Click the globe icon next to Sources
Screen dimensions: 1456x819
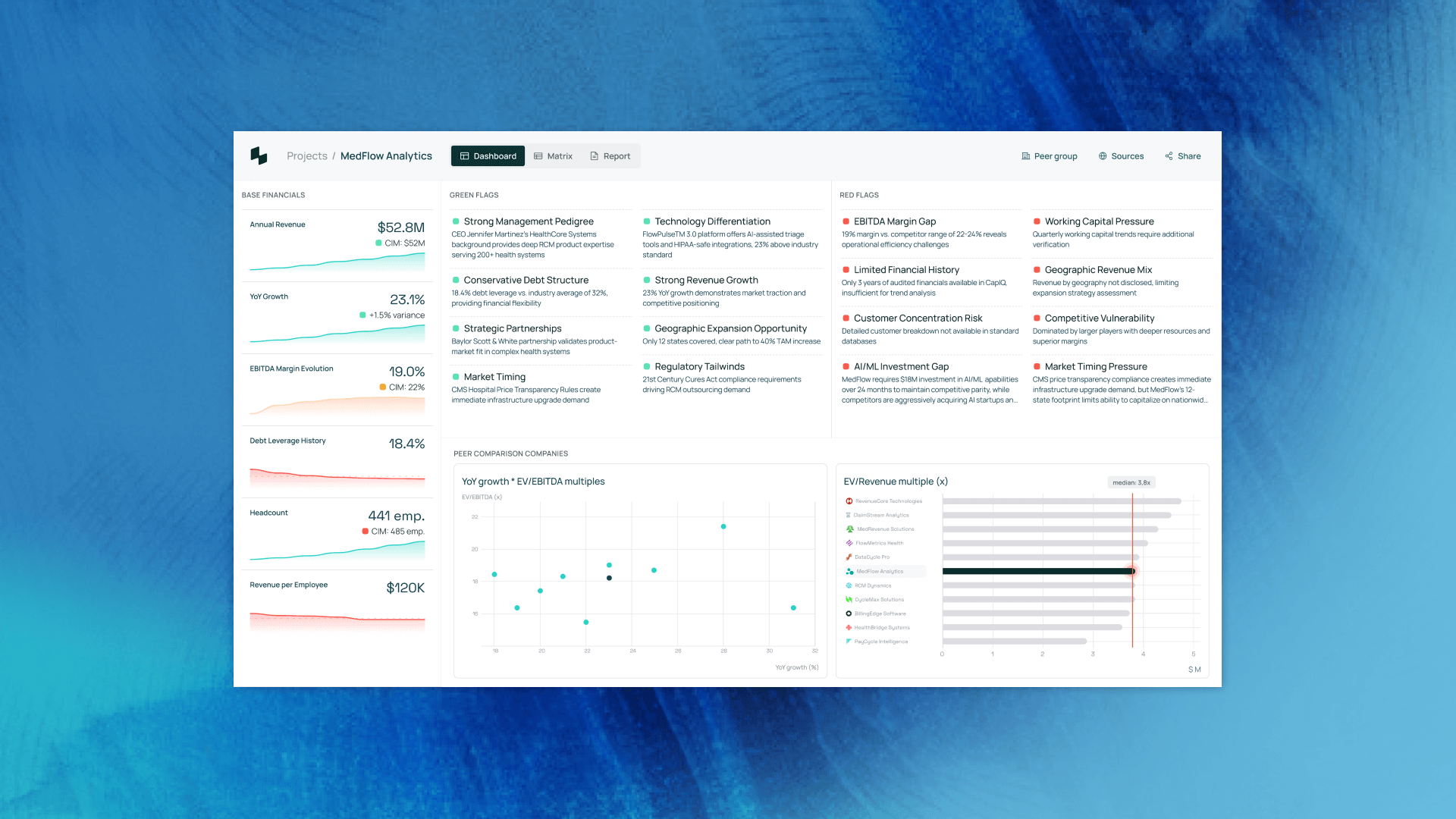[x=1102, y=155]
